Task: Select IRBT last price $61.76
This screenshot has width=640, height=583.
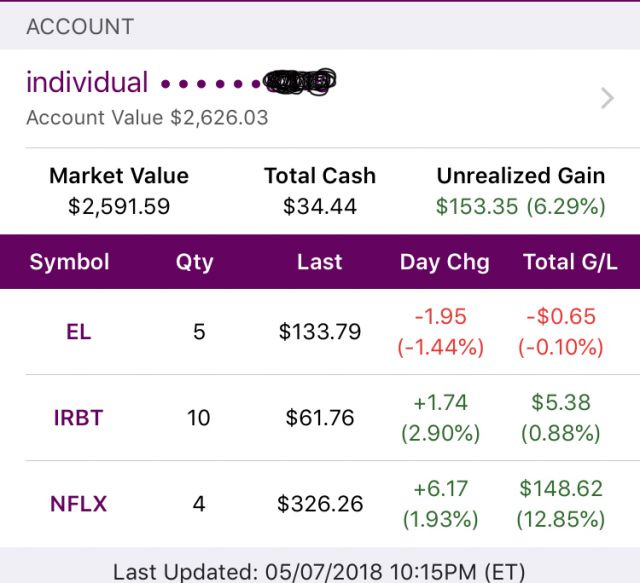Action: [320, 418]
